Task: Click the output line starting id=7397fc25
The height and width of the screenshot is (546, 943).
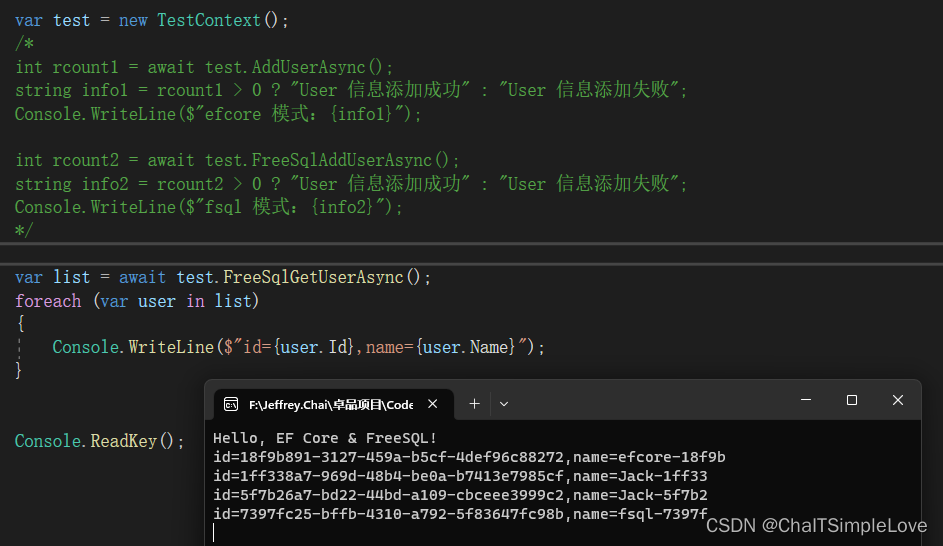Action: [x=460, y=514]
